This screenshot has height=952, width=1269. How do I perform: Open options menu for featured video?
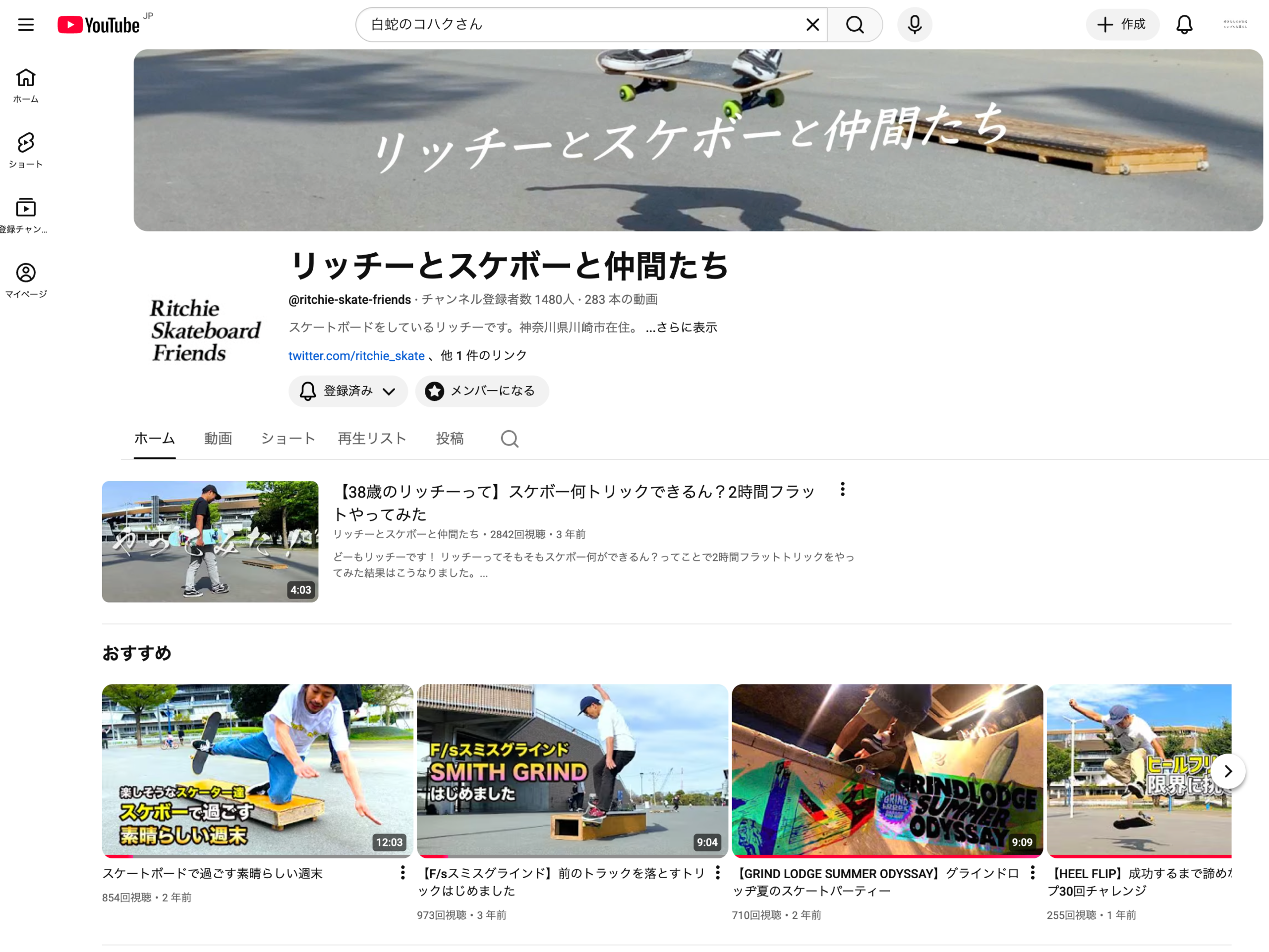[842, 489]
